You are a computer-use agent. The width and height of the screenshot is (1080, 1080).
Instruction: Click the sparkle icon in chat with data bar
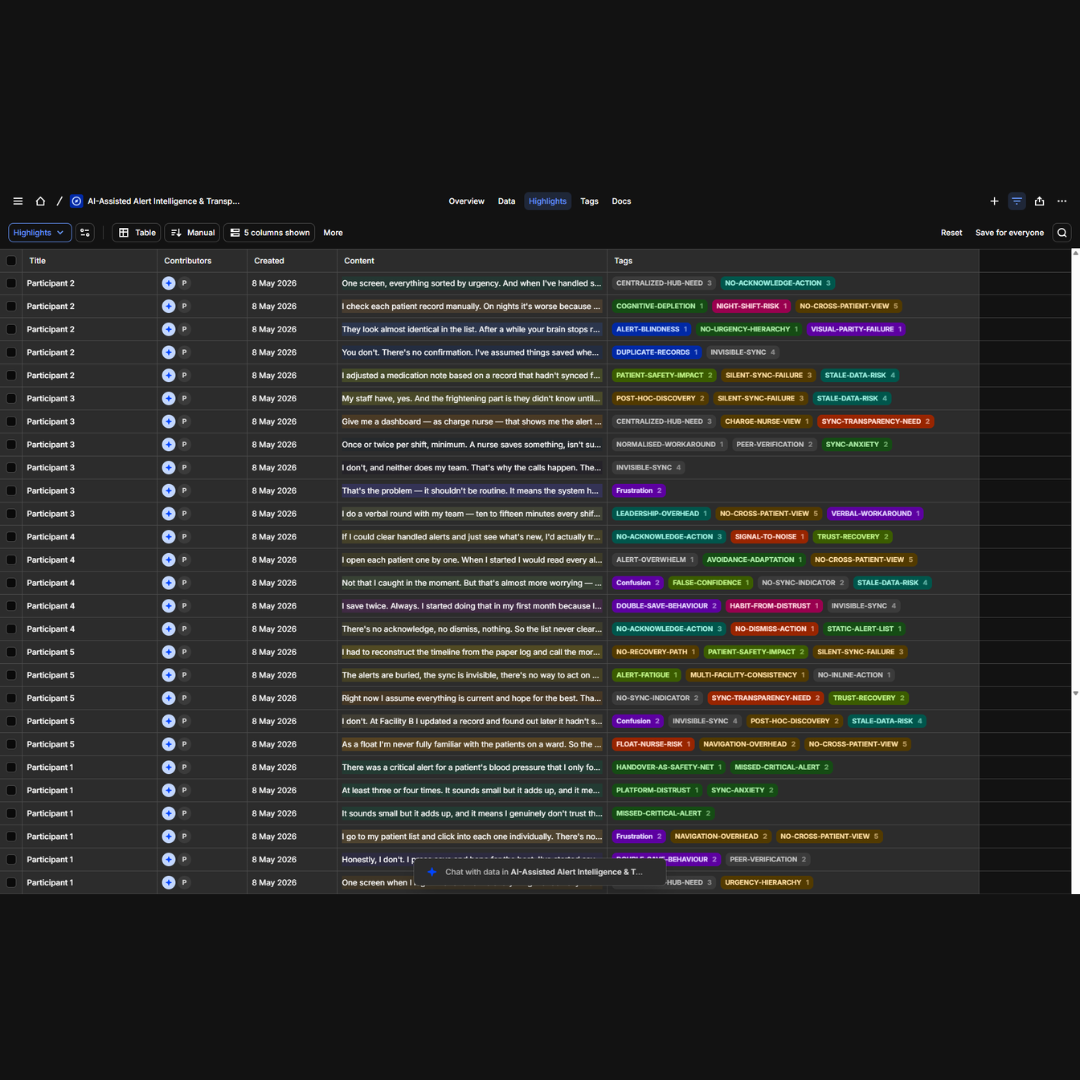432,872
